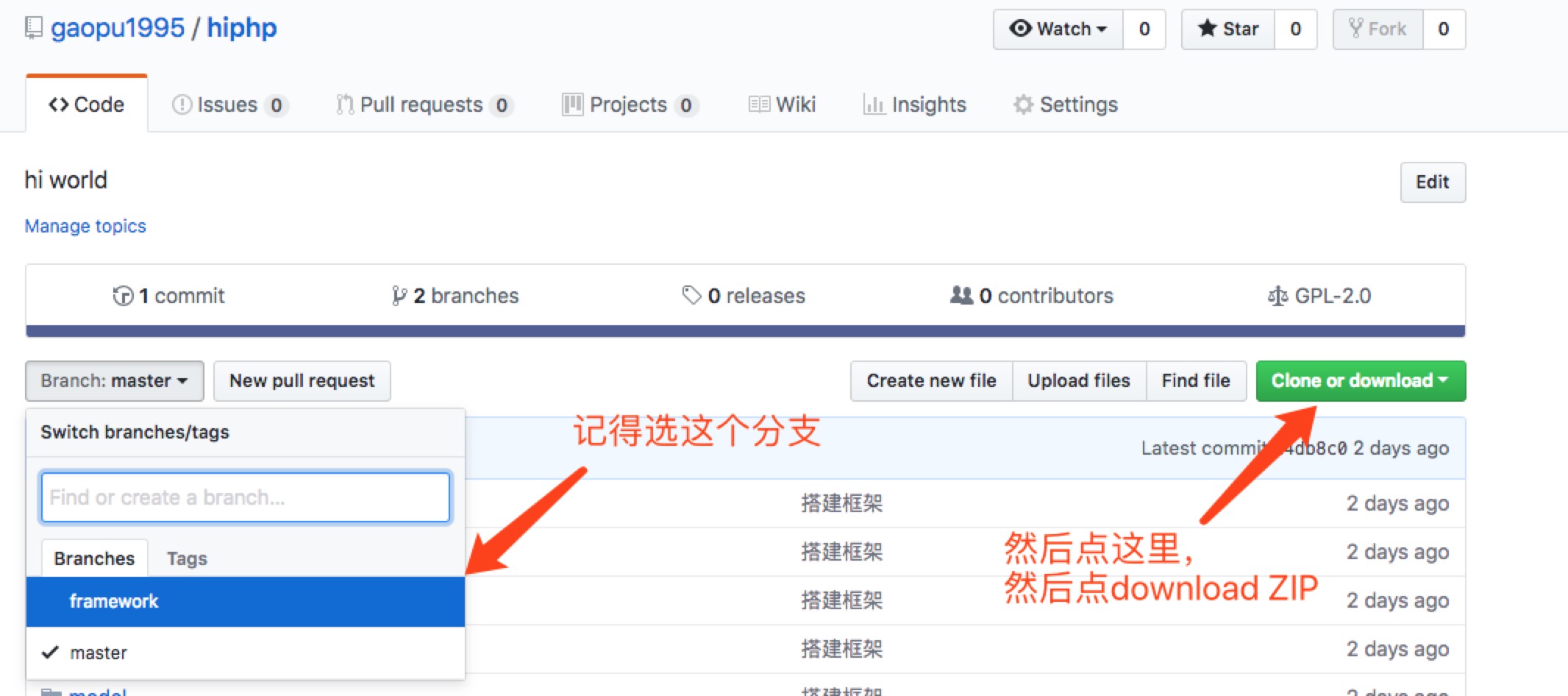Image resolution: width=1568 pixels, height=696 pixels.
Task: Click the Manage topics link
Action: (x=85, y=226)
